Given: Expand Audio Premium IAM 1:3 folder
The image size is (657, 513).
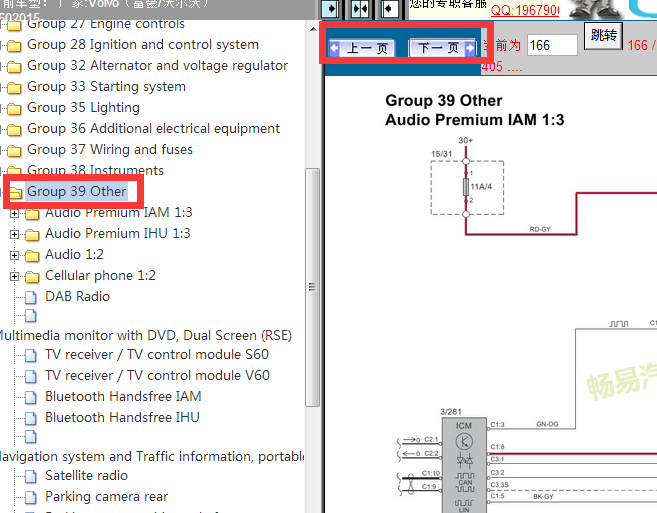Looking at the screenshot, I should click(x=14, y=213).
